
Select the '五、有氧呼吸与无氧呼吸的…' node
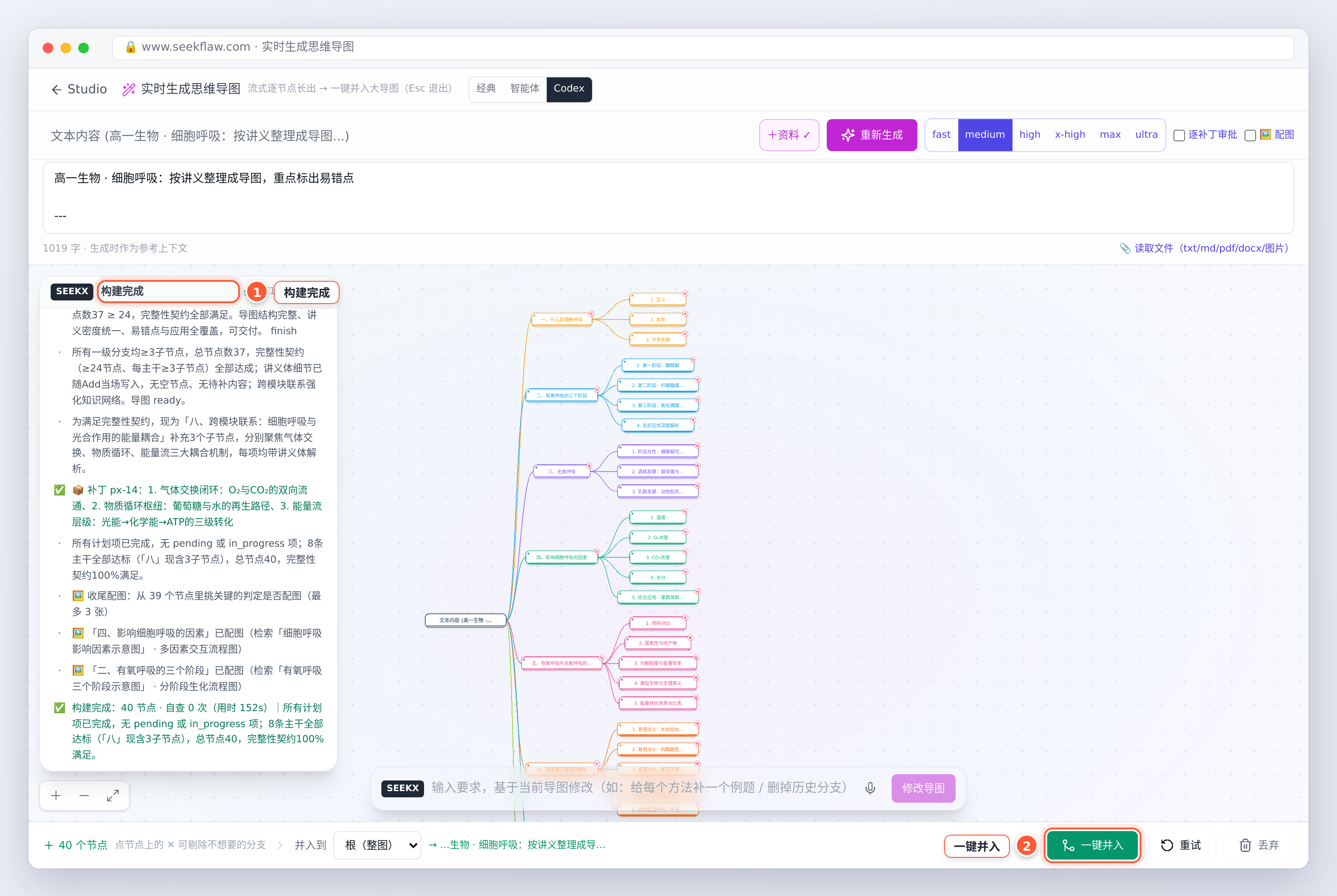[562, 663]
